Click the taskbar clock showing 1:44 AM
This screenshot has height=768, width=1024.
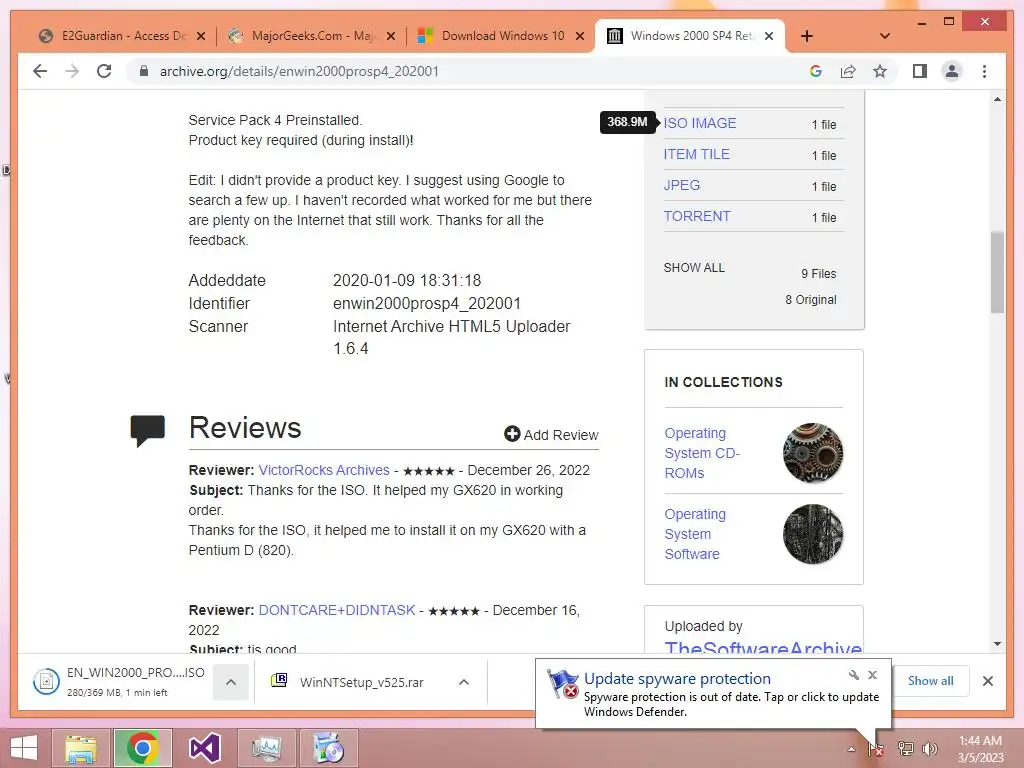980,749
